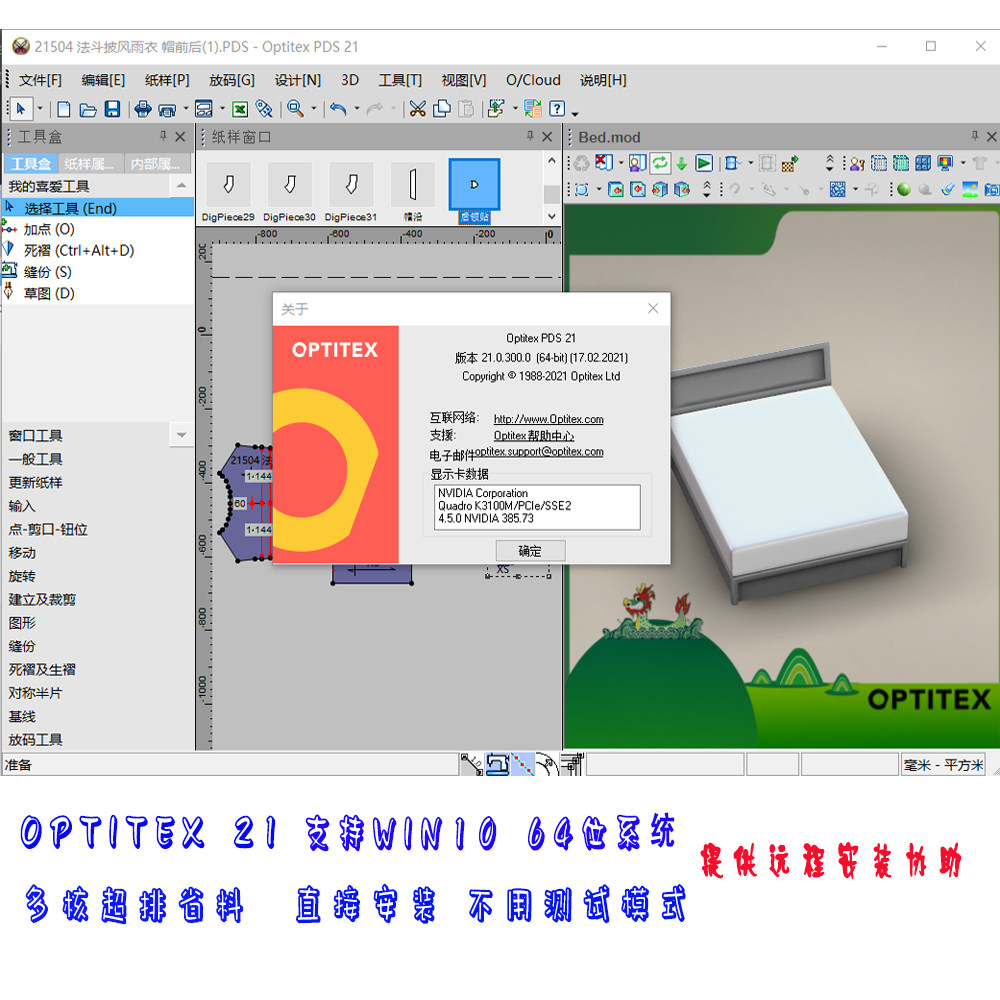This screenshot has width=1000, height=1000.
Task: Toggle the green loop sync icon in Bed.mod toolbar
Action: [x=661, y=161]
